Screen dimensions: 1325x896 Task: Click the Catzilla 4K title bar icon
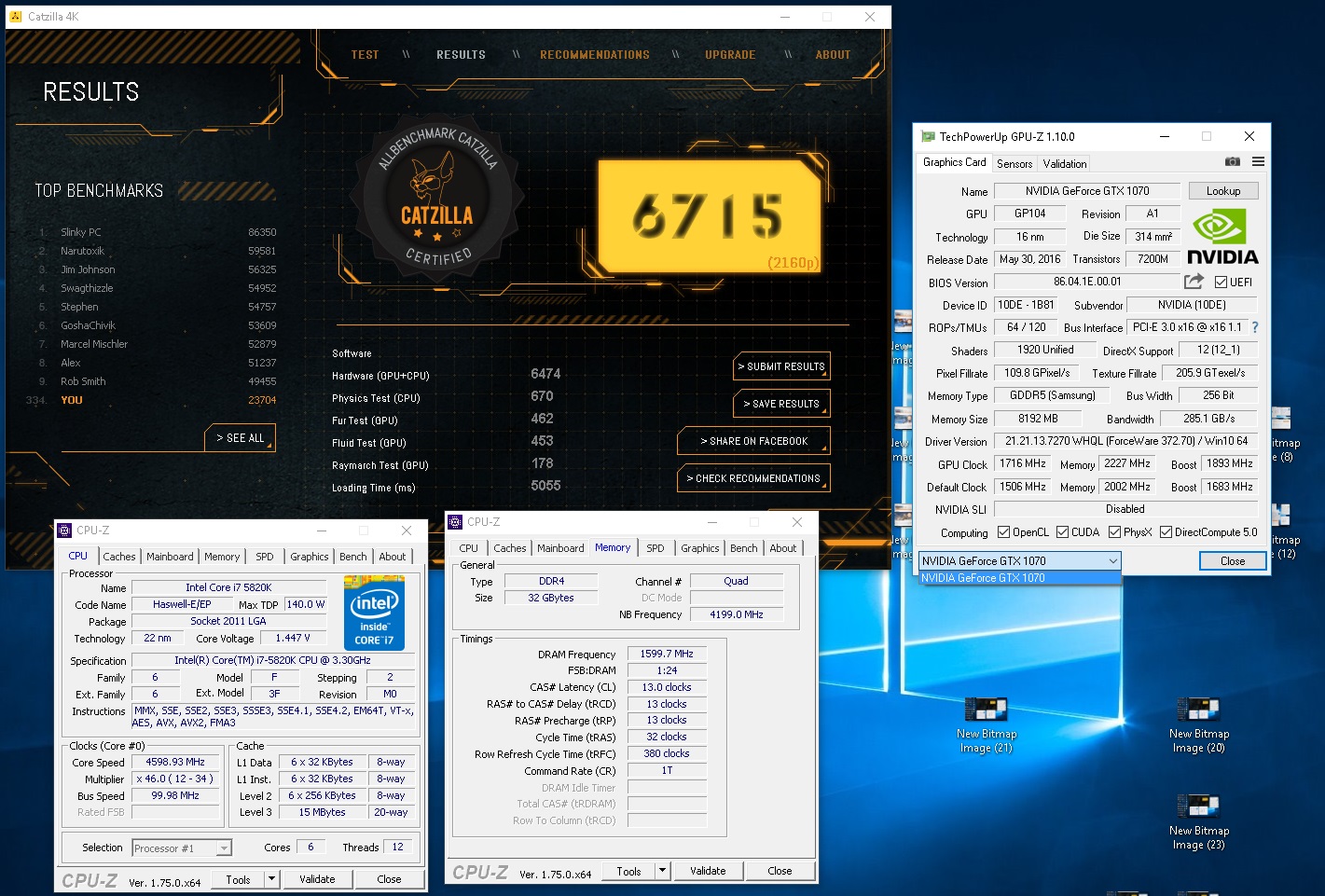[15, 17]
